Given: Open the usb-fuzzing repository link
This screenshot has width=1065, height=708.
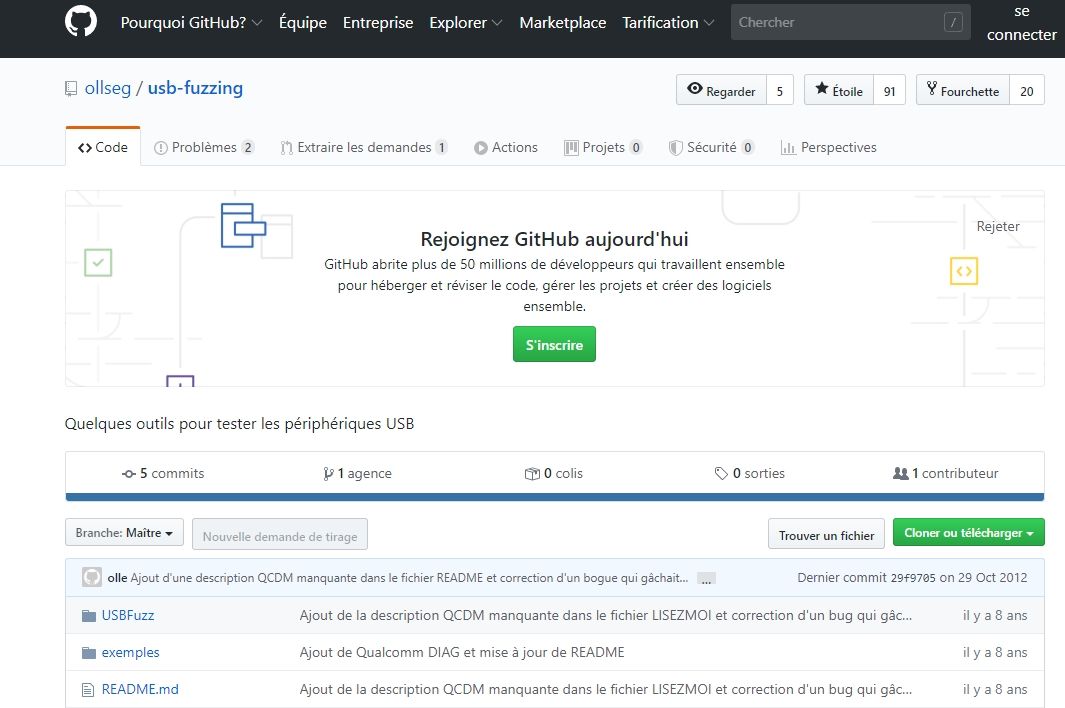Looking at the screenshot, I should tap(195, 88).
